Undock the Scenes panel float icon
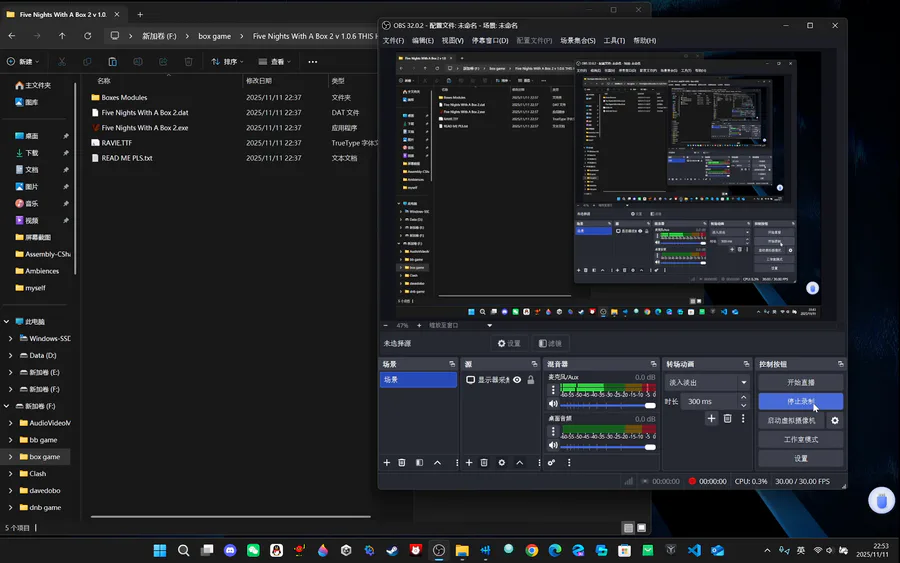 pos(452,364)
